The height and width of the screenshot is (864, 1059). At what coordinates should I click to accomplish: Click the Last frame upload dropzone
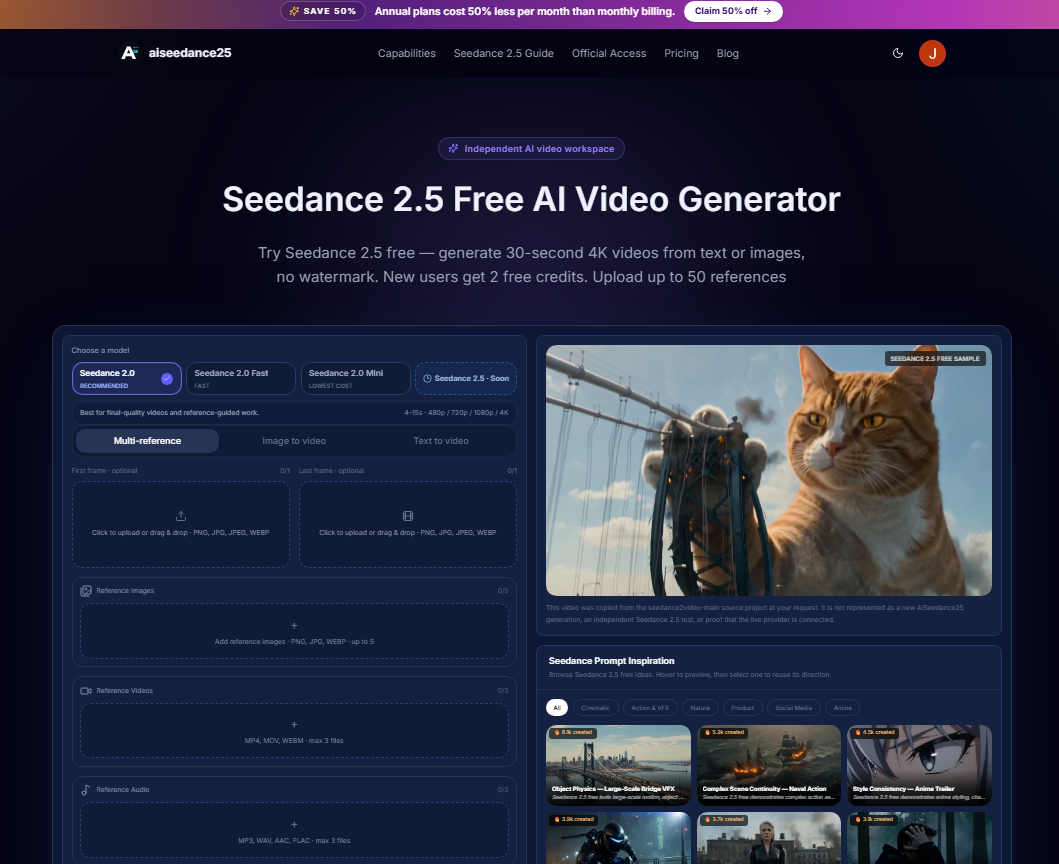coord(408,524)
